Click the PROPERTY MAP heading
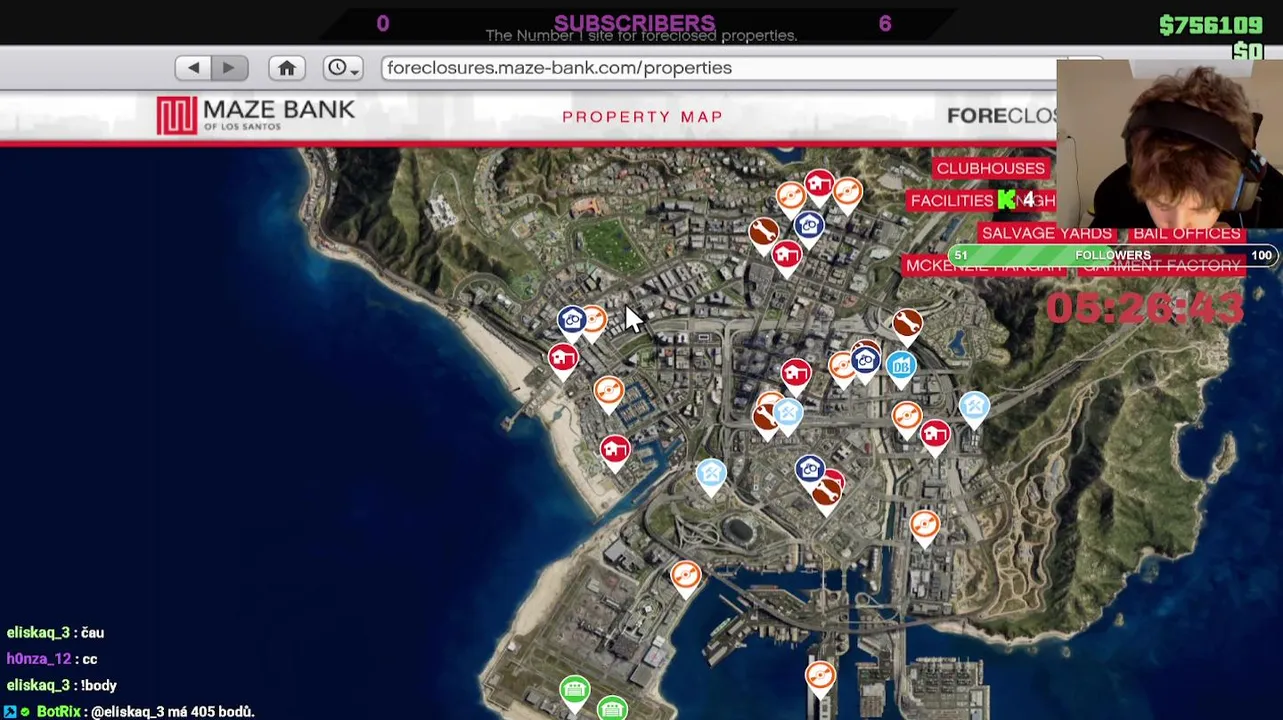This screenshot has height=720, width=1283. 642,117
